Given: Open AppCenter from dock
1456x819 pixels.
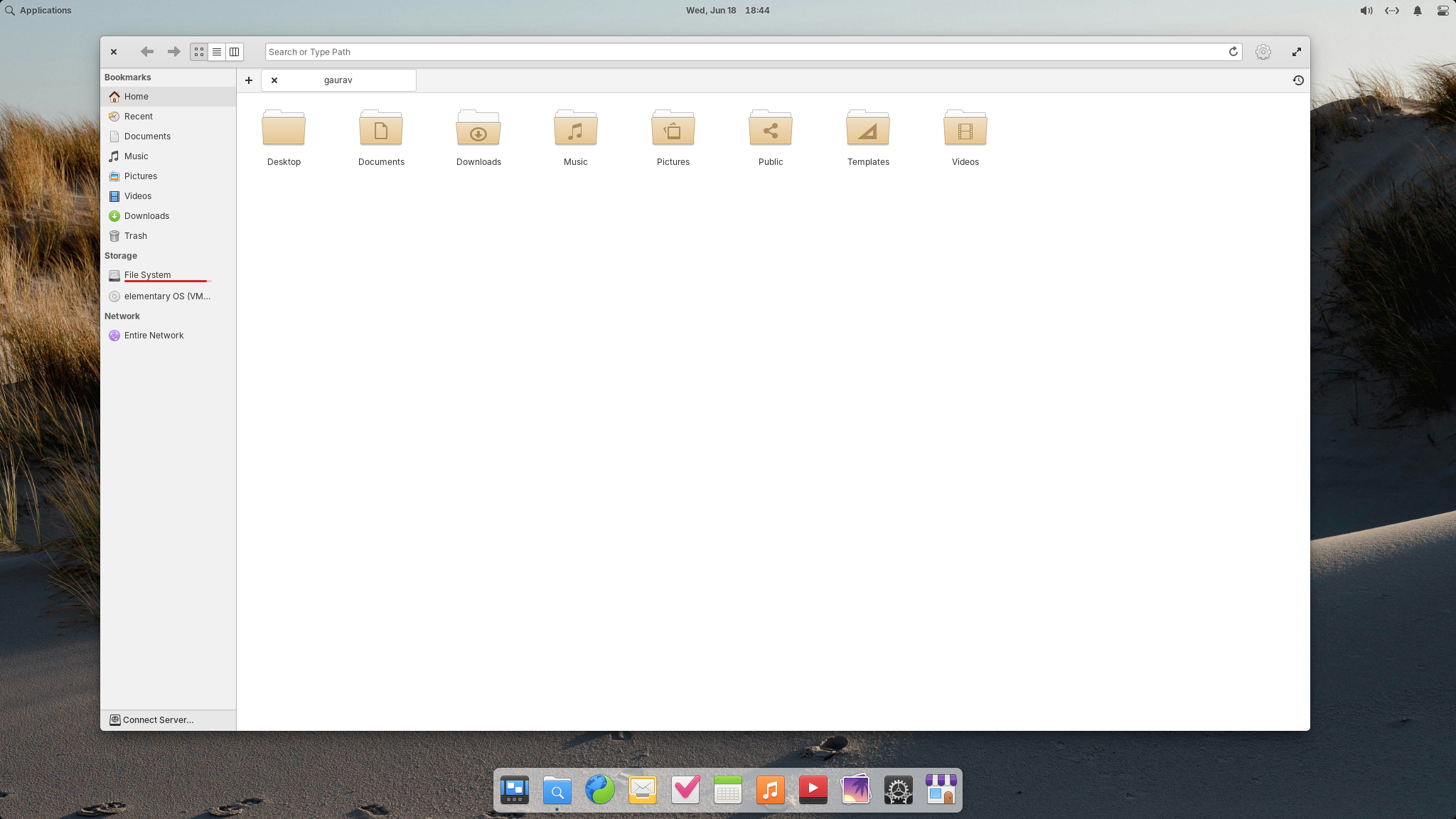Looking at the screenshot, I should (x=941, y=790).
